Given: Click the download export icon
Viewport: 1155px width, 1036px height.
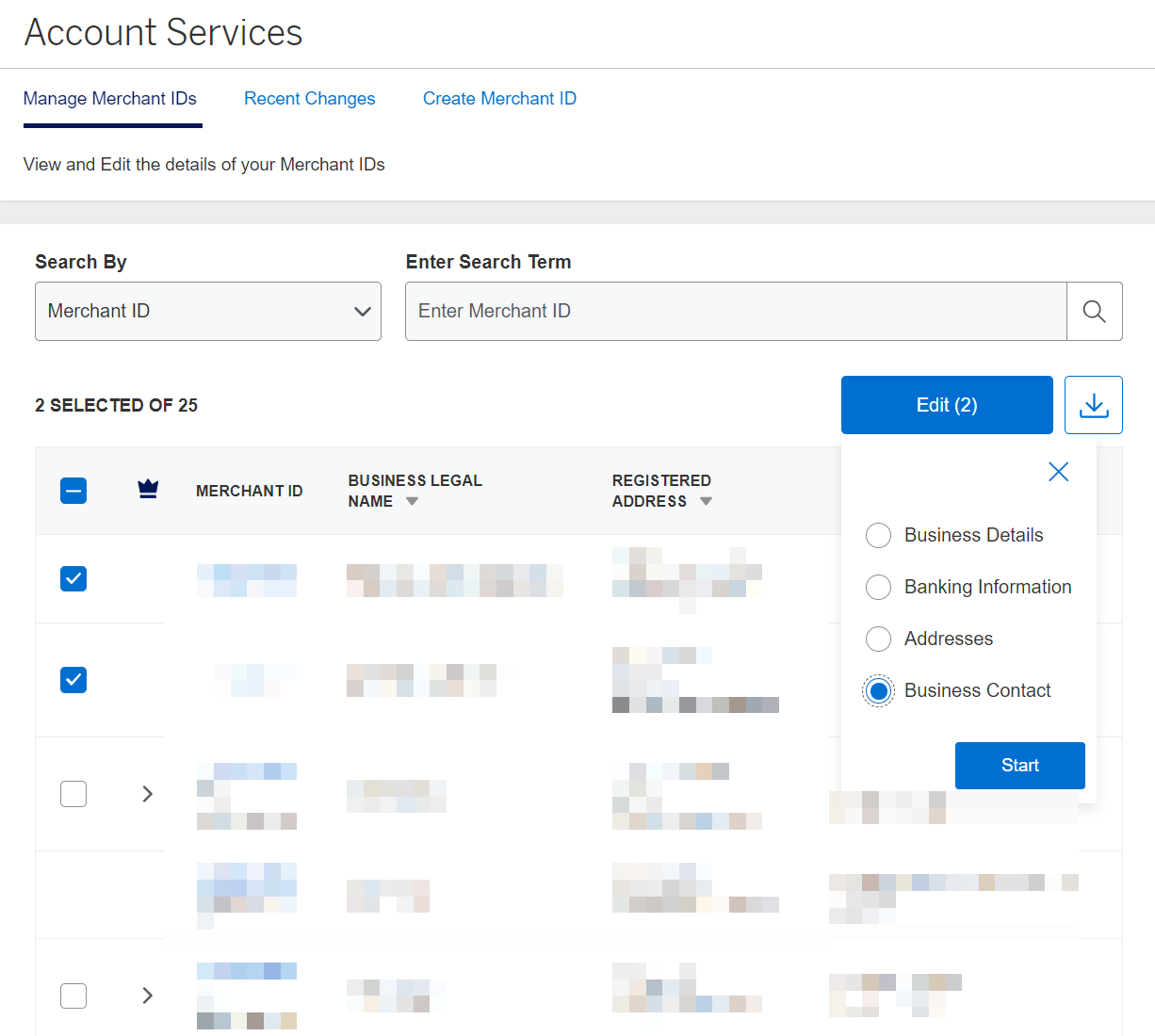Looking at the screenshot, I should (1093, 404).
